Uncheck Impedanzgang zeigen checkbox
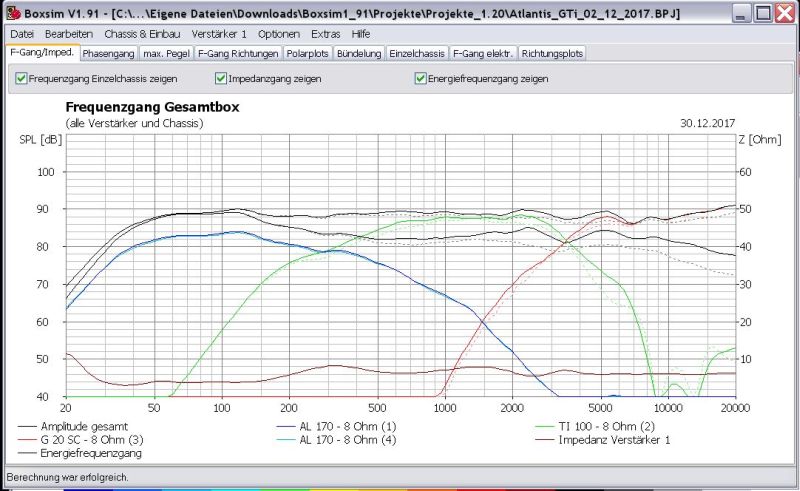The image size is (800, 491). pyautogui.click(x=221, y=78)
